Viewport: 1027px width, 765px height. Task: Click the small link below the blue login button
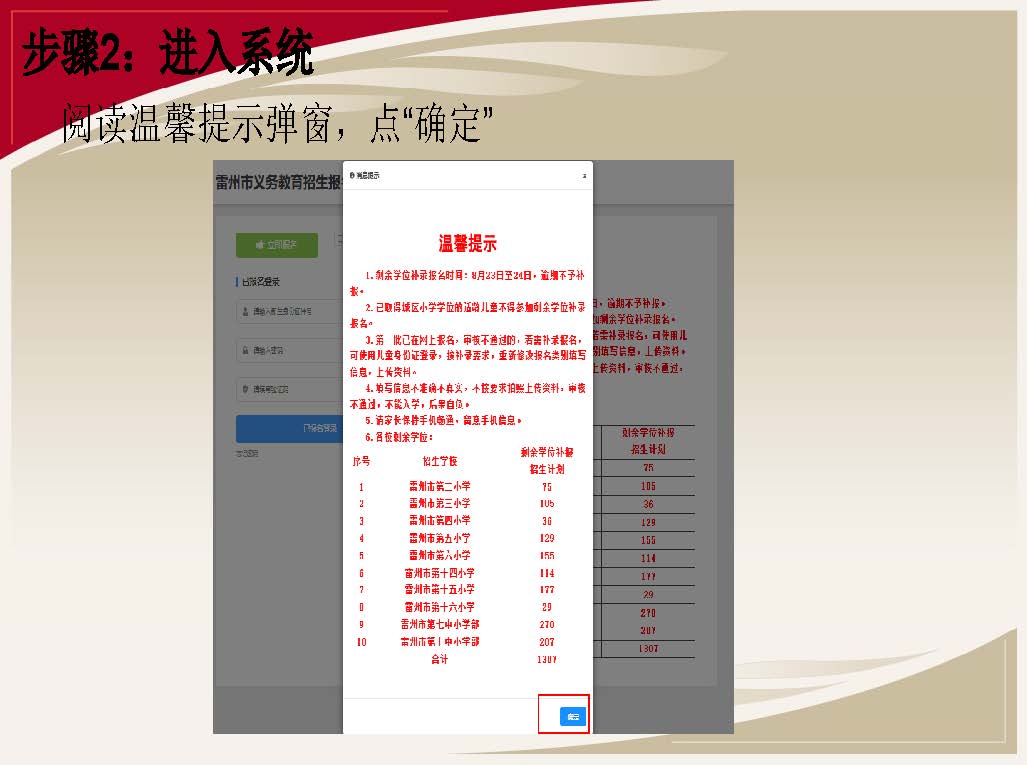tap(247, 453)
